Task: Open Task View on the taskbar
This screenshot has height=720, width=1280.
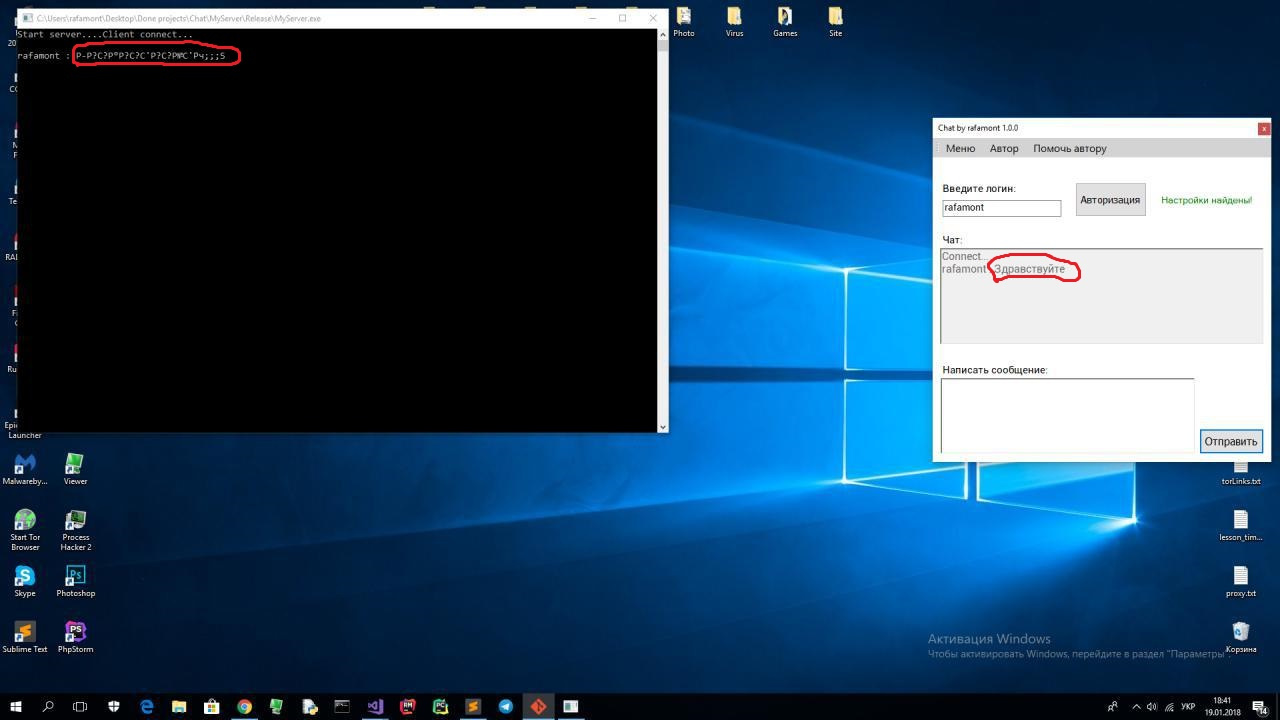Action: pos(80,706)
